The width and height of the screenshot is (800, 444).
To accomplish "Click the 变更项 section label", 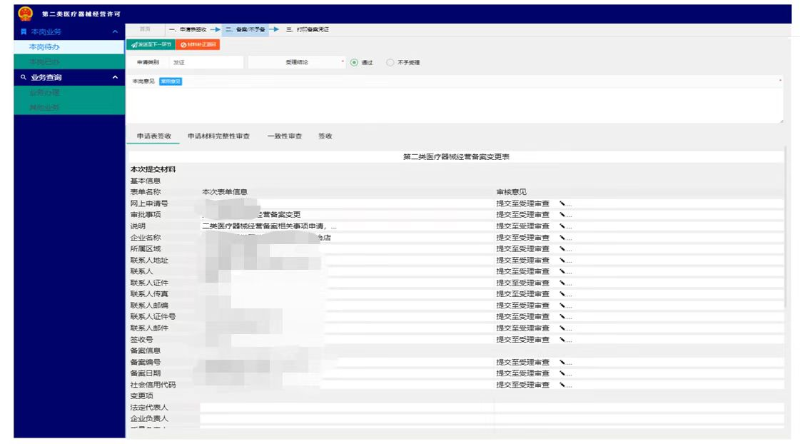I will 141,396.
